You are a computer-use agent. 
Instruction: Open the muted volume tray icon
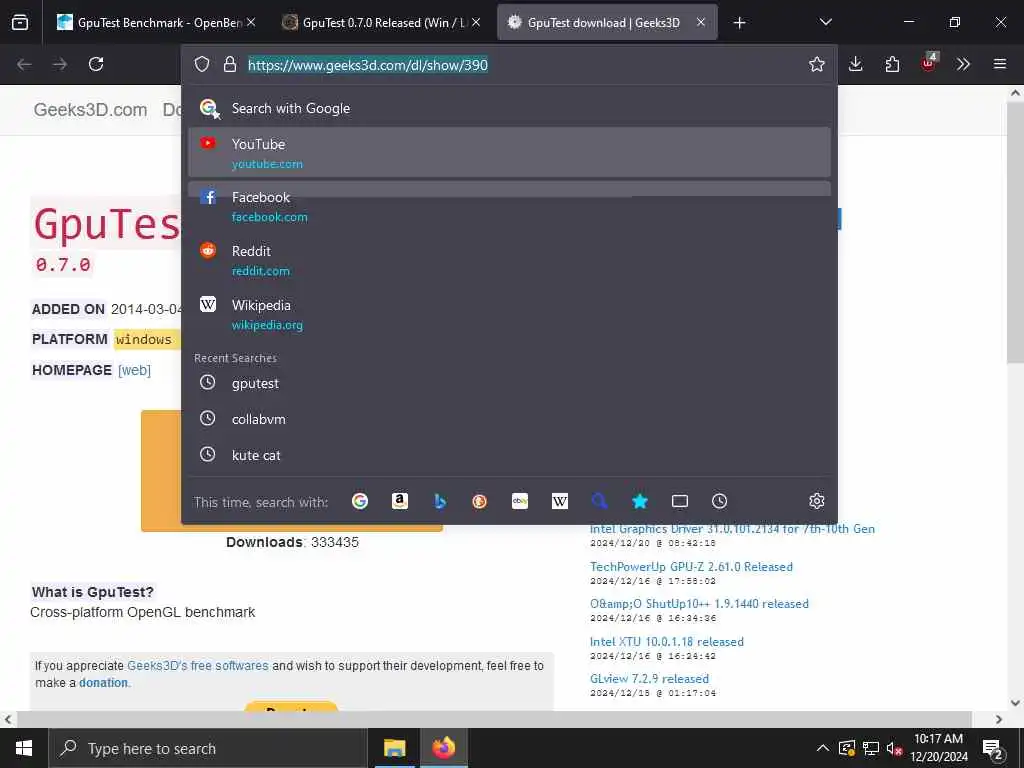(x=895, y=748)
